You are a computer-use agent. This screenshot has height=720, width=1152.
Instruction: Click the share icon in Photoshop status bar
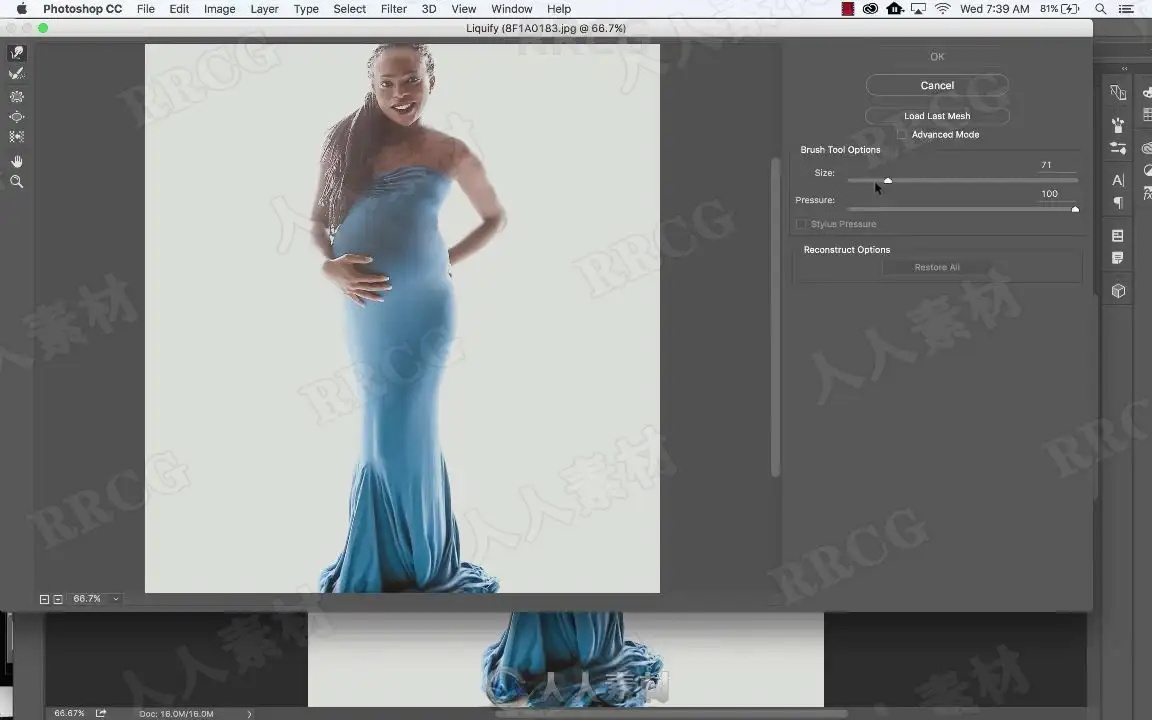pos(101,713)
